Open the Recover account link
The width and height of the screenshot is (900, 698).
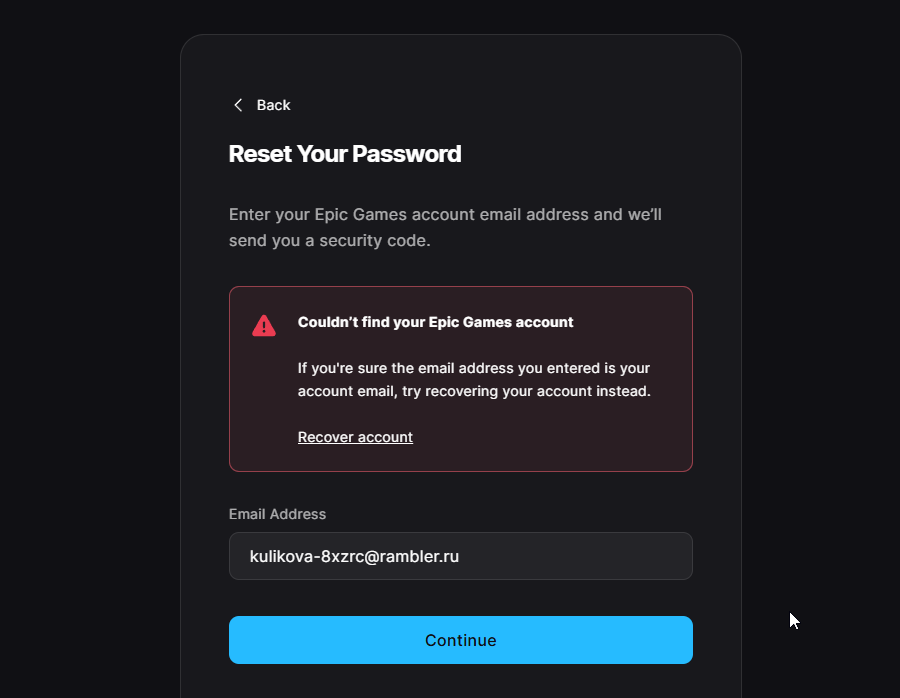[x=355, y=437]
